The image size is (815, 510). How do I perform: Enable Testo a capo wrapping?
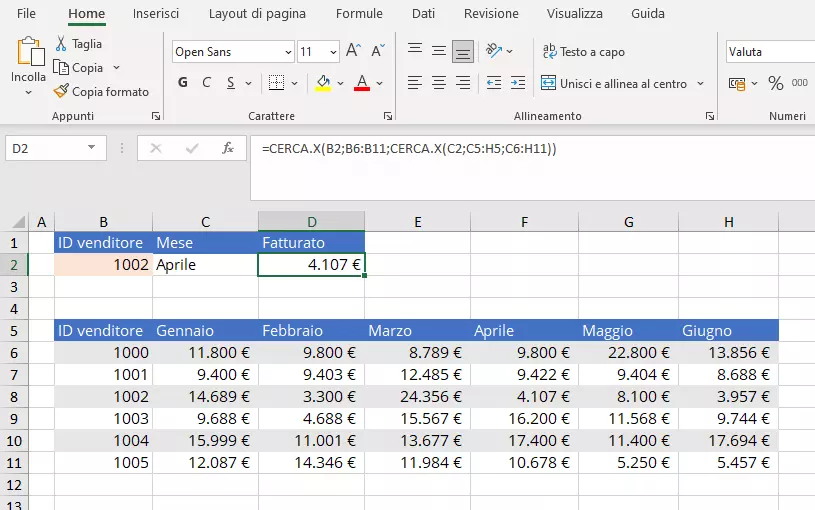click(x=583, y=51)
